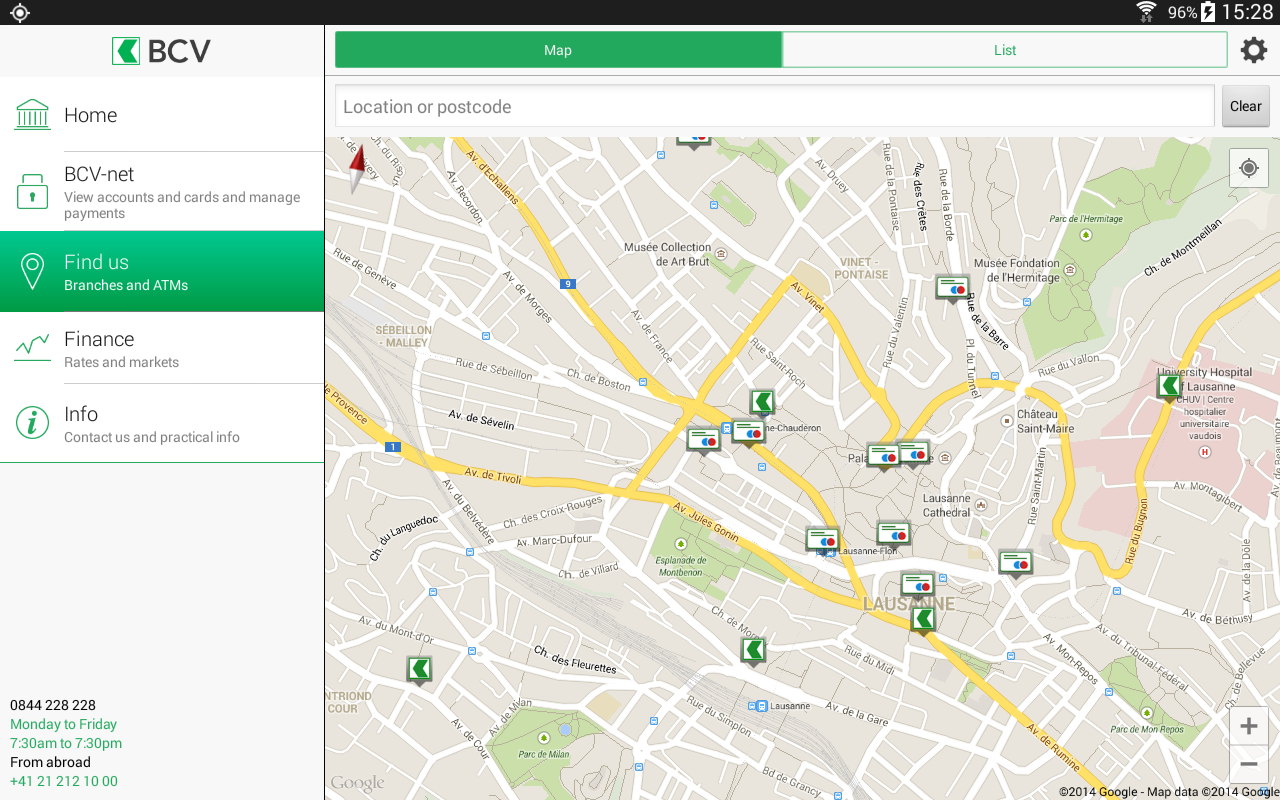Click the Info contact icon
Viewport: 1280px width, 800px height.
[x=33, y=422]
